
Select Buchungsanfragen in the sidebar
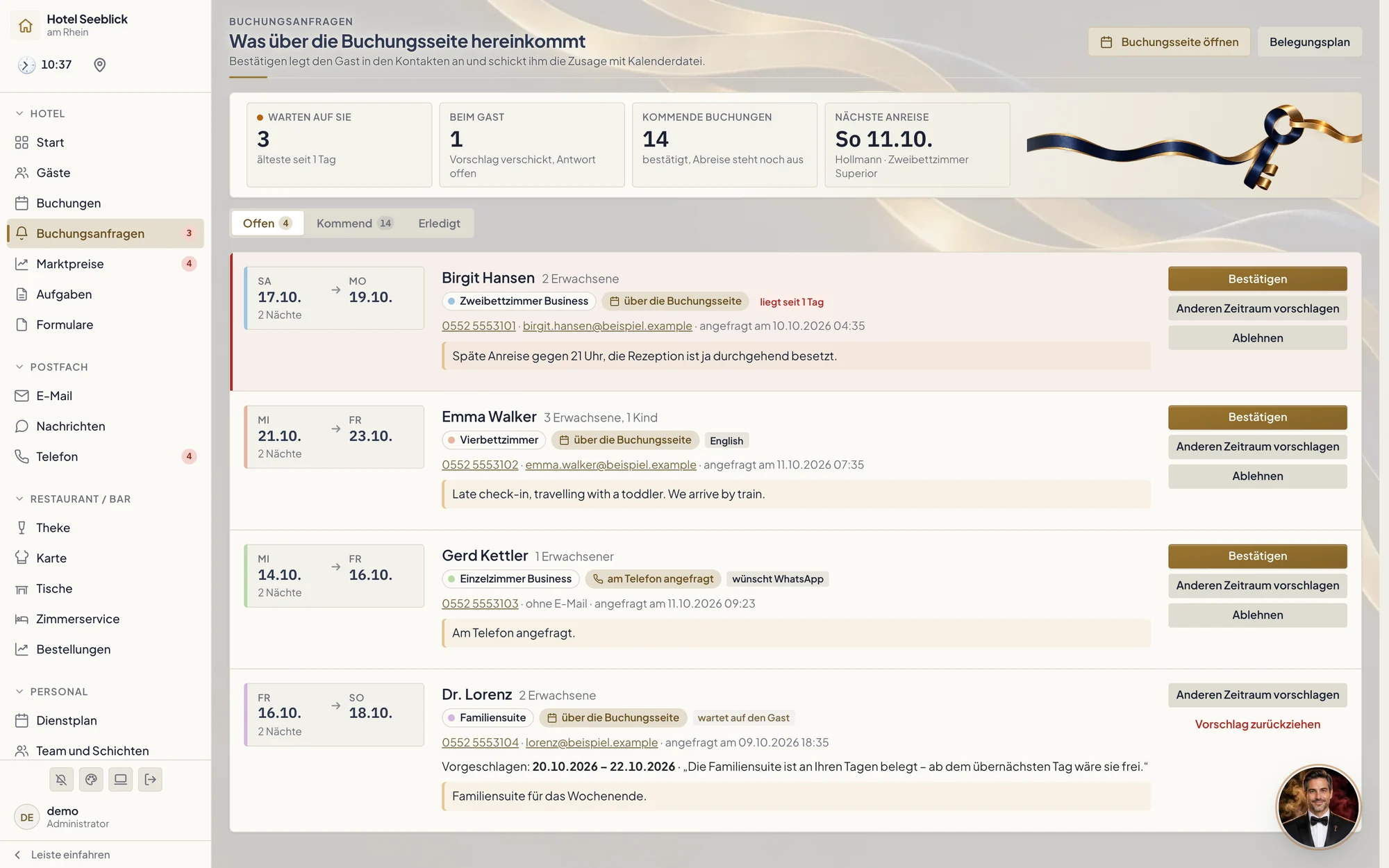point(106,234)
